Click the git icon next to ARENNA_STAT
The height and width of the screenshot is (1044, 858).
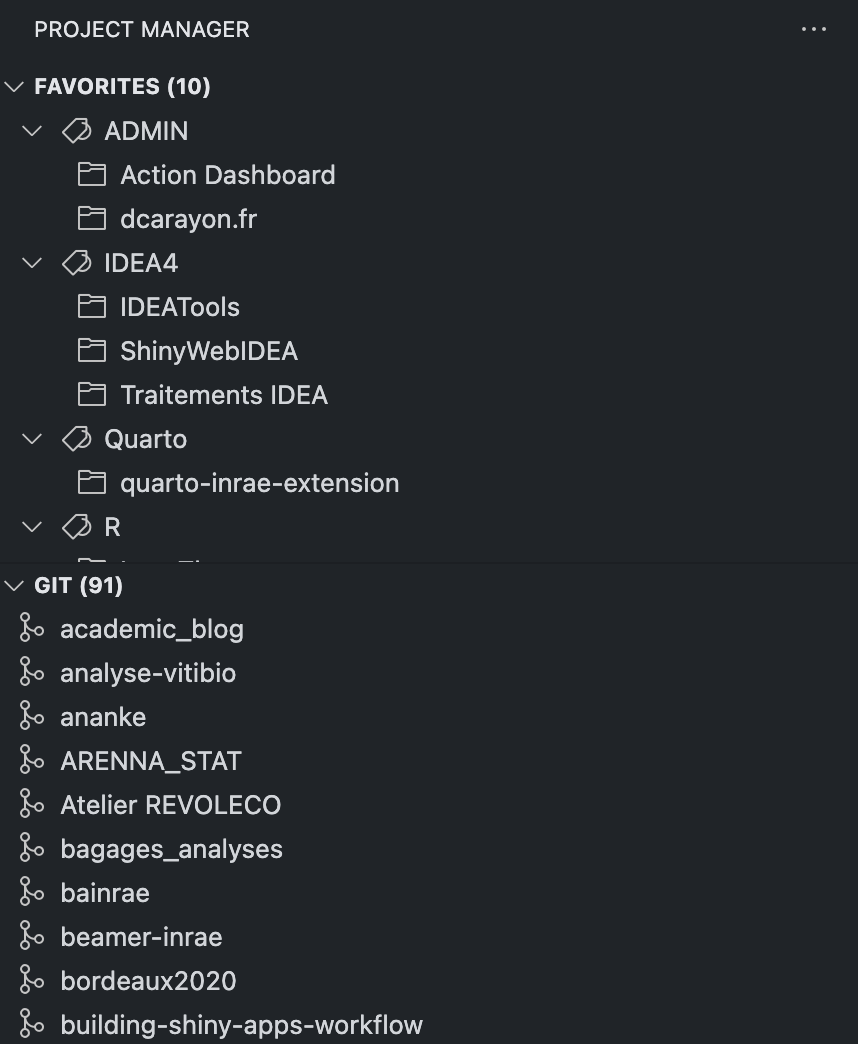32,761
